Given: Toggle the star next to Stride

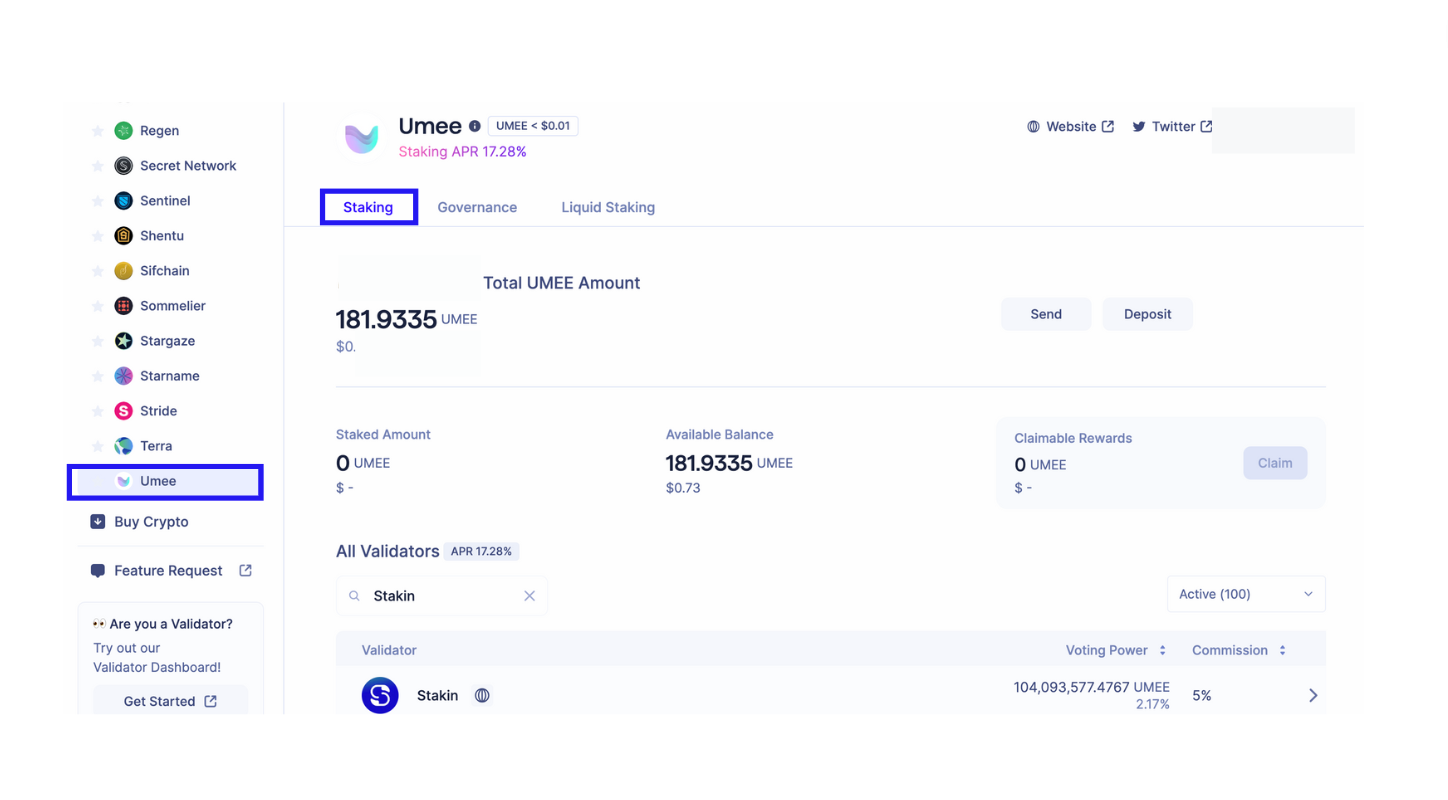Looking at the screenshot, I should 98,411.
